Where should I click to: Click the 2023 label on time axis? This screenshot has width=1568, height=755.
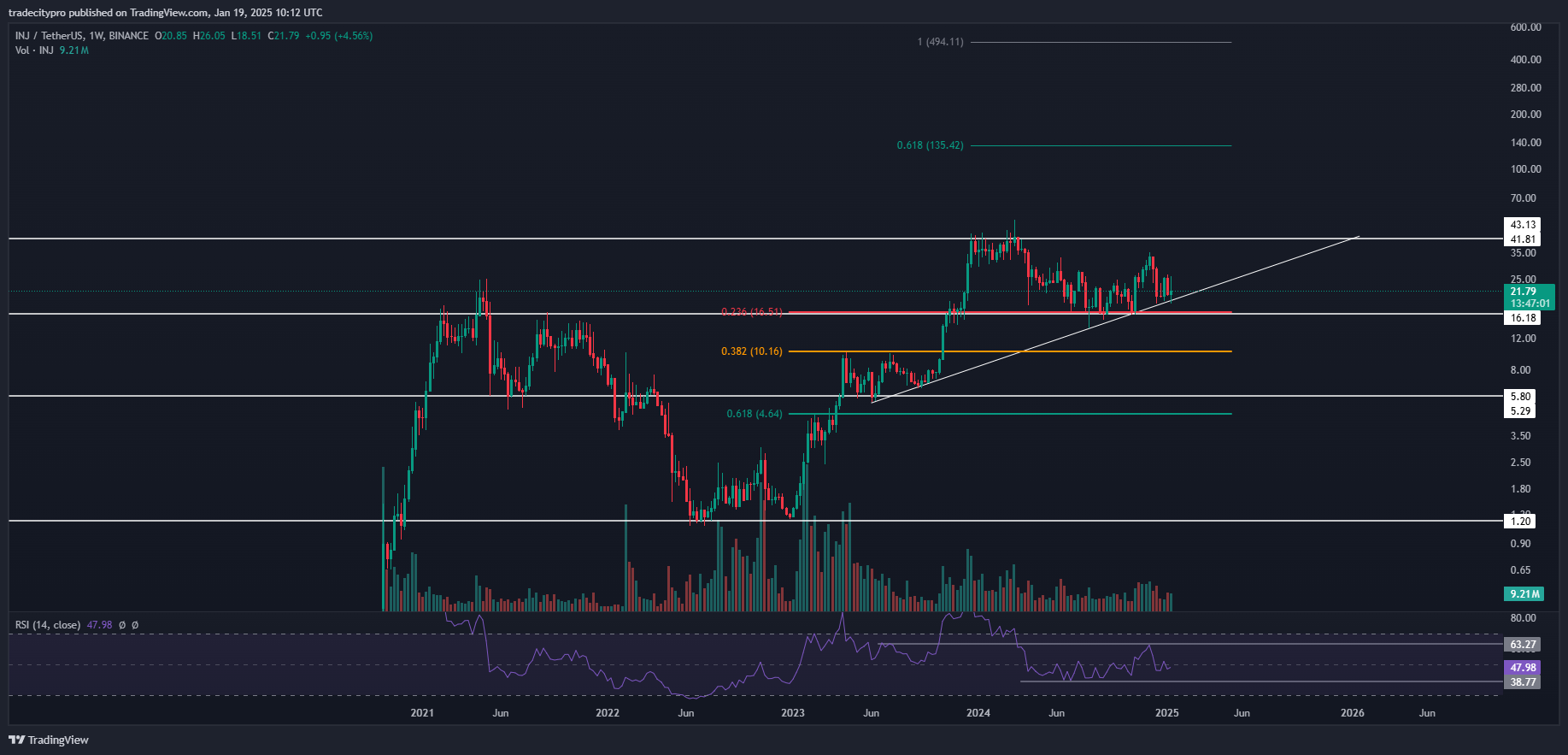(x=793, y=713)
